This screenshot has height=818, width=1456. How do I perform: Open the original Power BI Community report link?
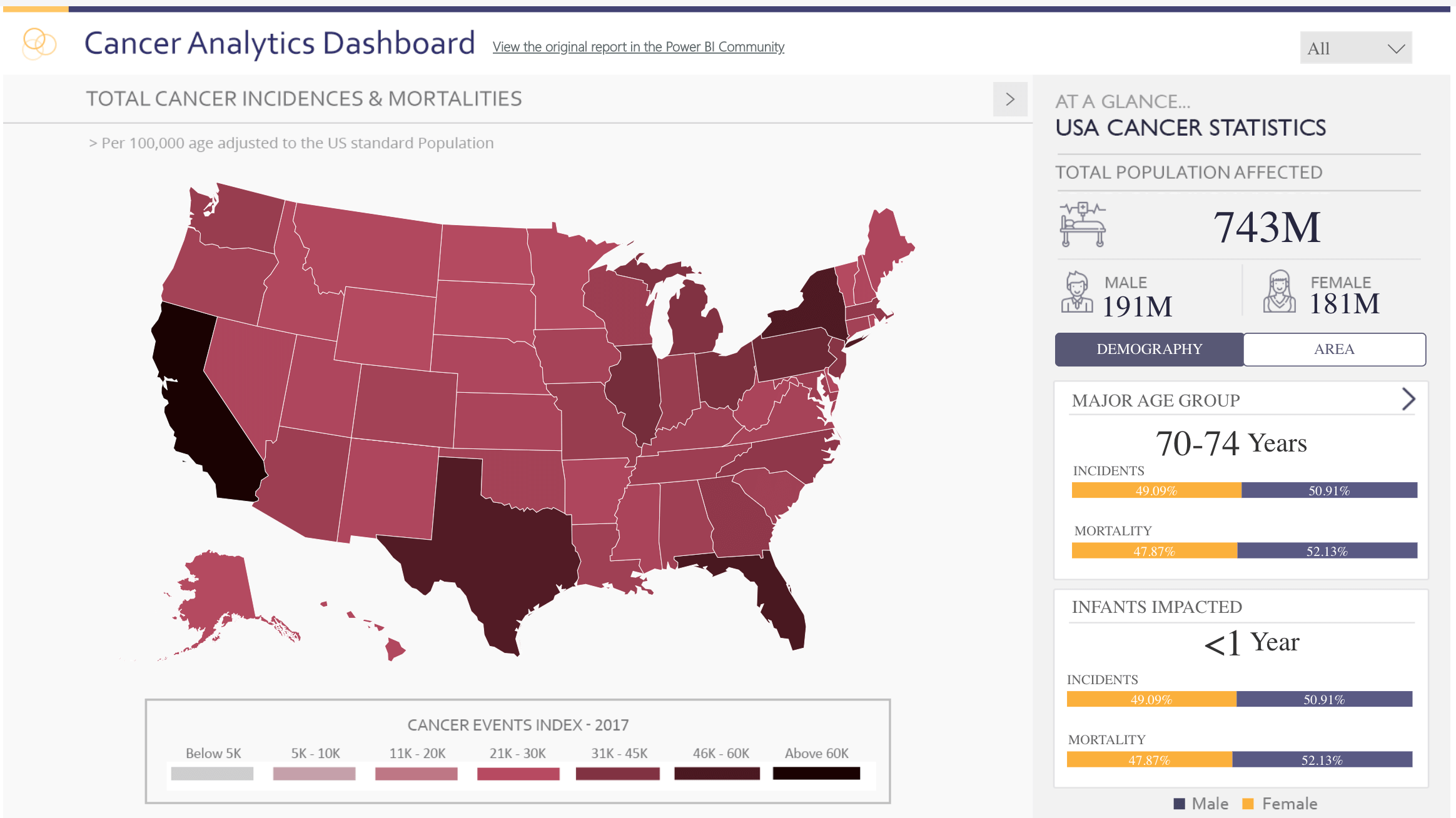click(638, 47)
